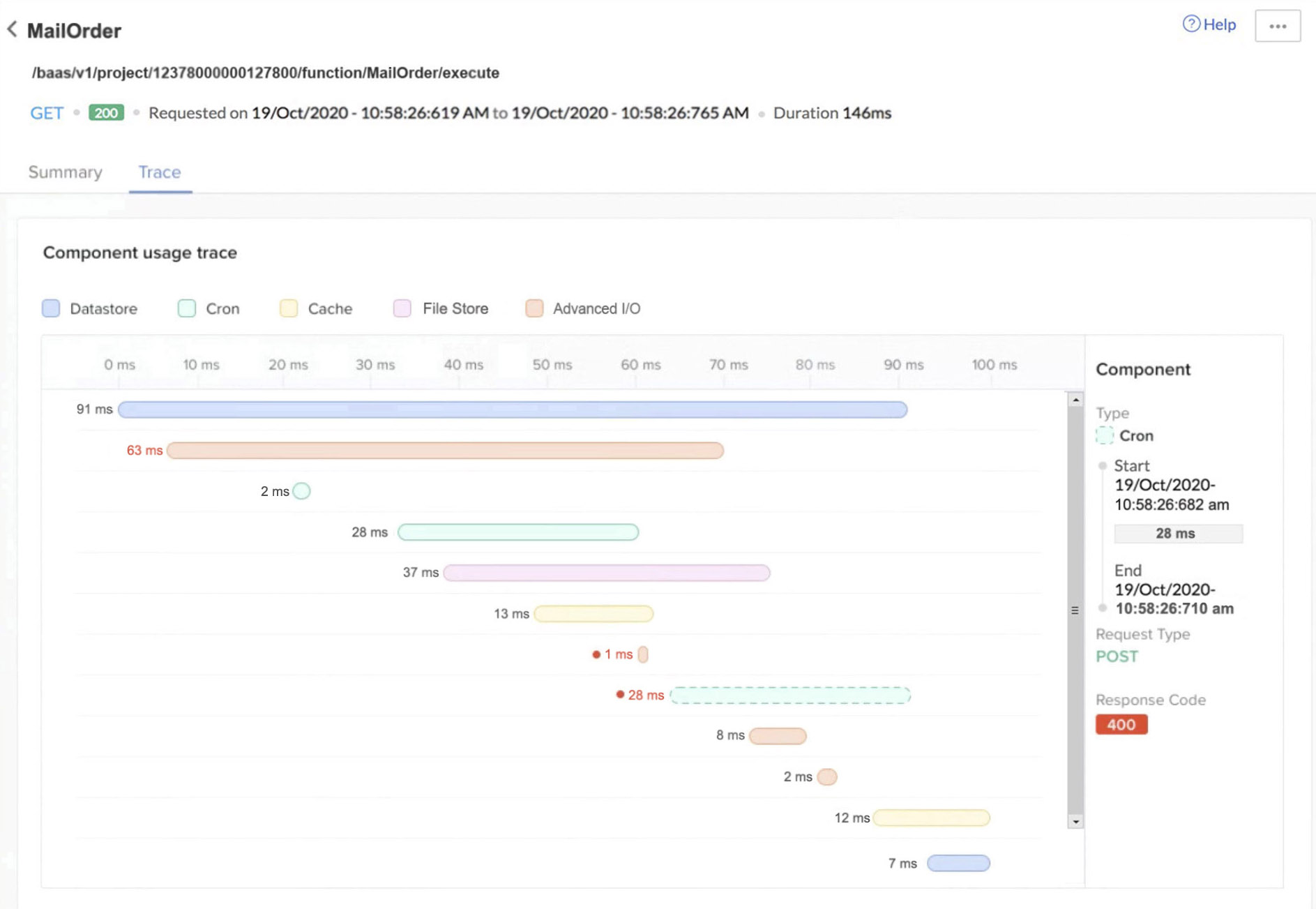This screenshot has height=909, width=1316.
Task: Select the 91 ms Datastore trace bar
Action: pyautogui.click(x=512, y=410)
